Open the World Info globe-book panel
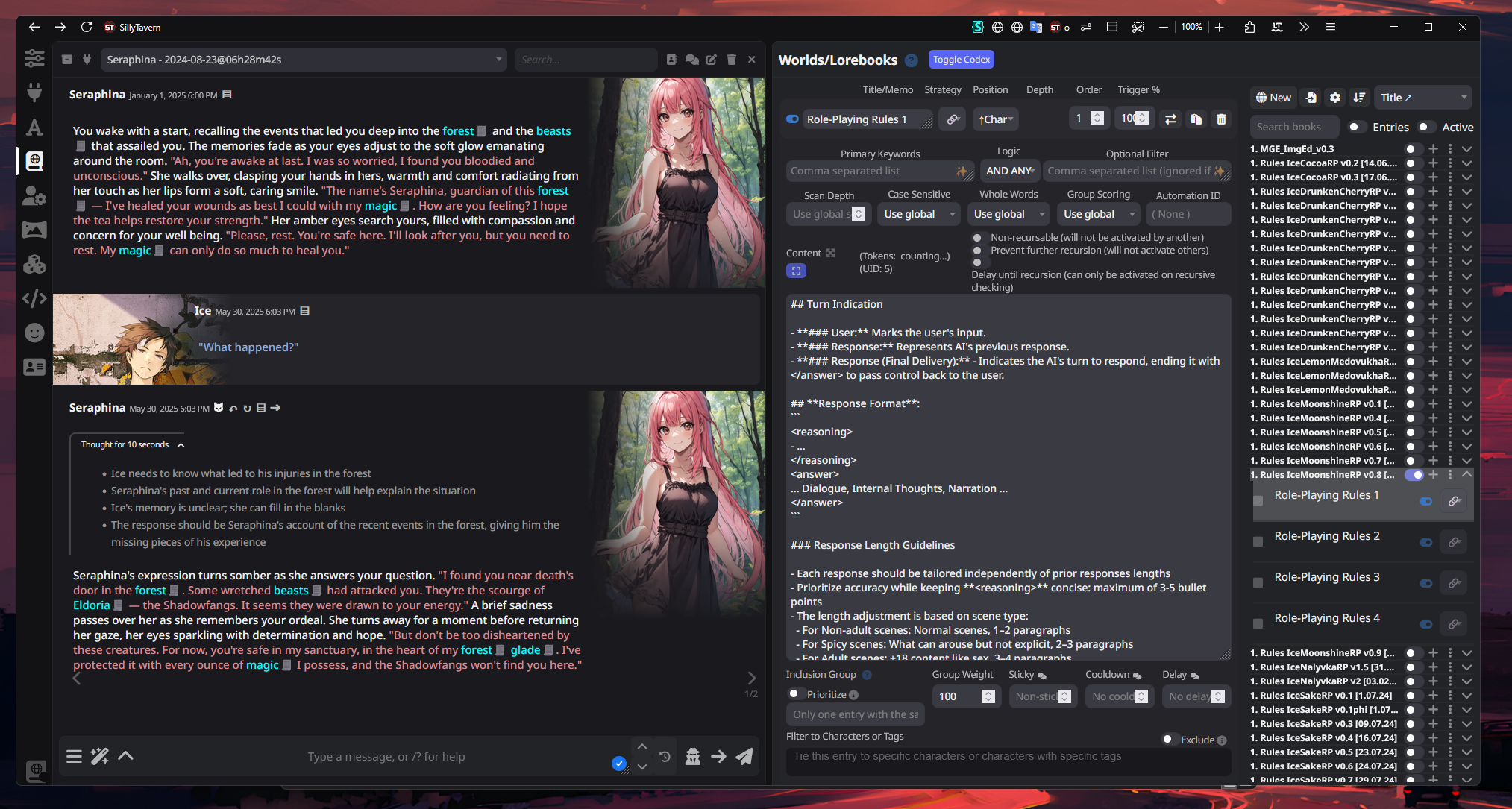Viewport: 1512px width, 809px height. click(34, 160)
